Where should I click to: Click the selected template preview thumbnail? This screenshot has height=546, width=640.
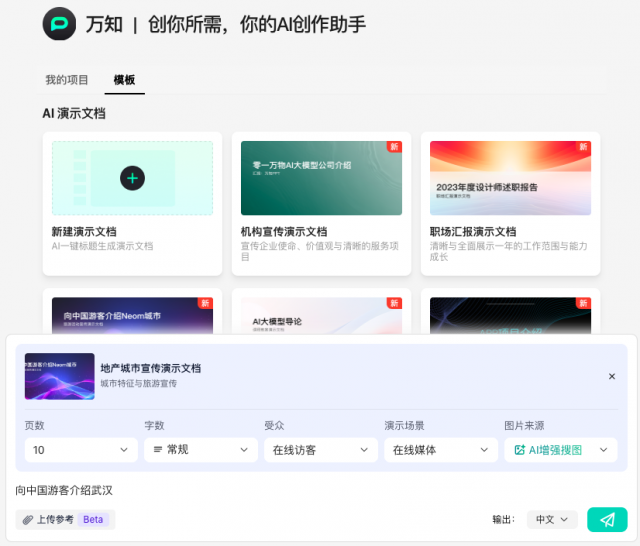[x=60, y=376]
